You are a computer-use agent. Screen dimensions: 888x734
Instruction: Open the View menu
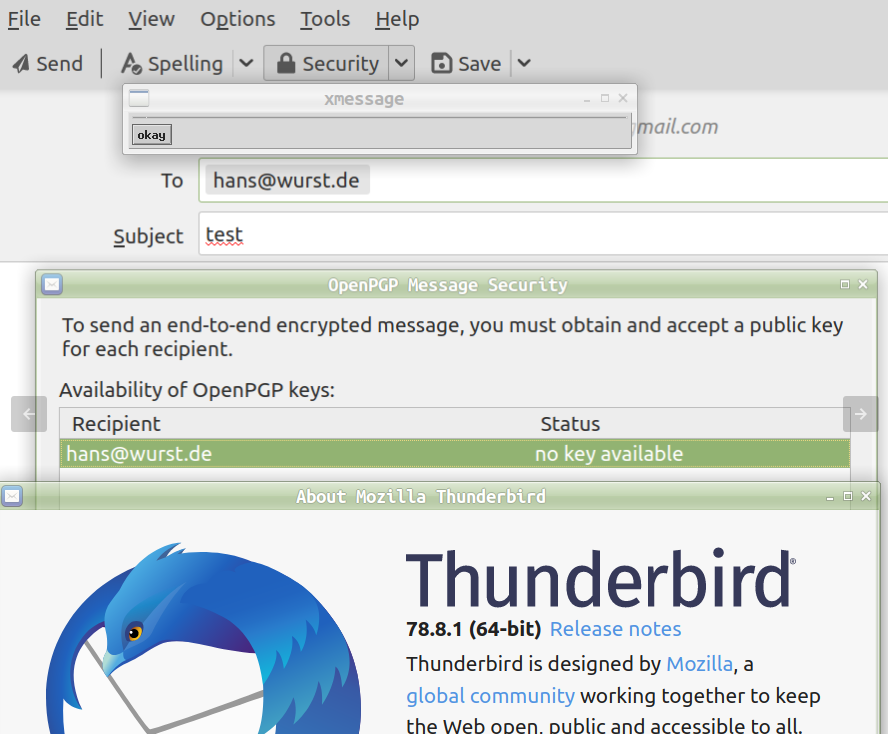(x=151, y=19)
